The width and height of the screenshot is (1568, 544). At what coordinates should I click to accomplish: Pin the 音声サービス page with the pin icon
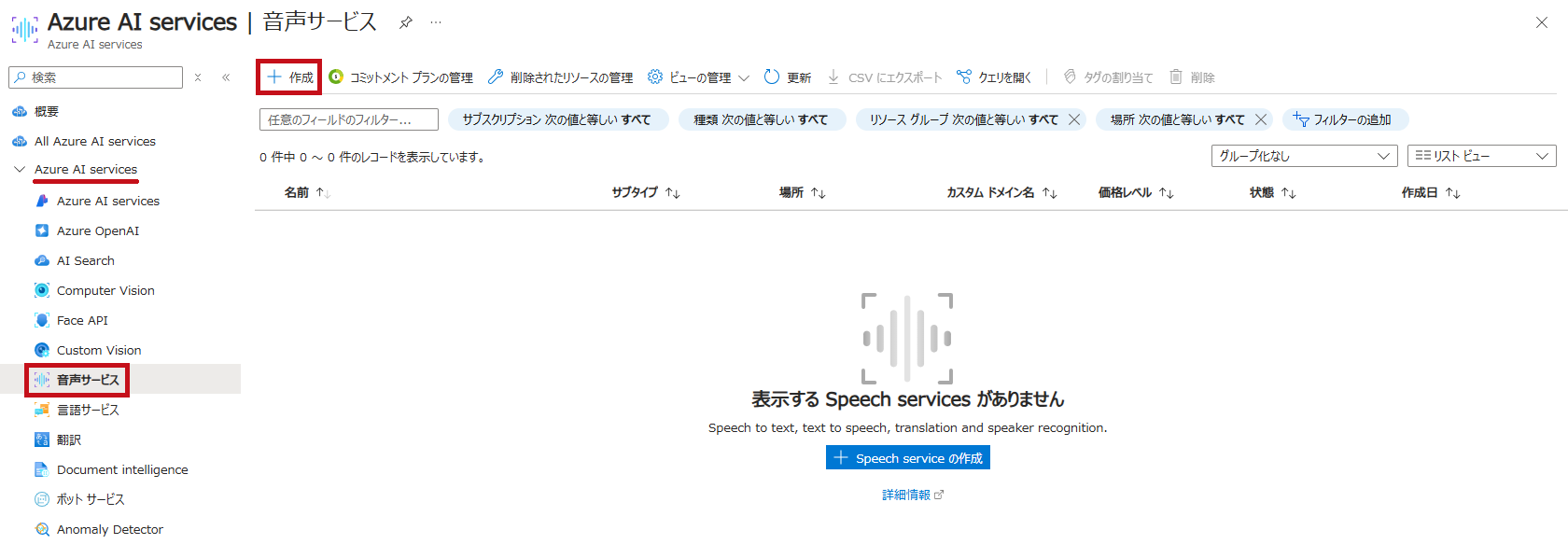tap(406, 22)
